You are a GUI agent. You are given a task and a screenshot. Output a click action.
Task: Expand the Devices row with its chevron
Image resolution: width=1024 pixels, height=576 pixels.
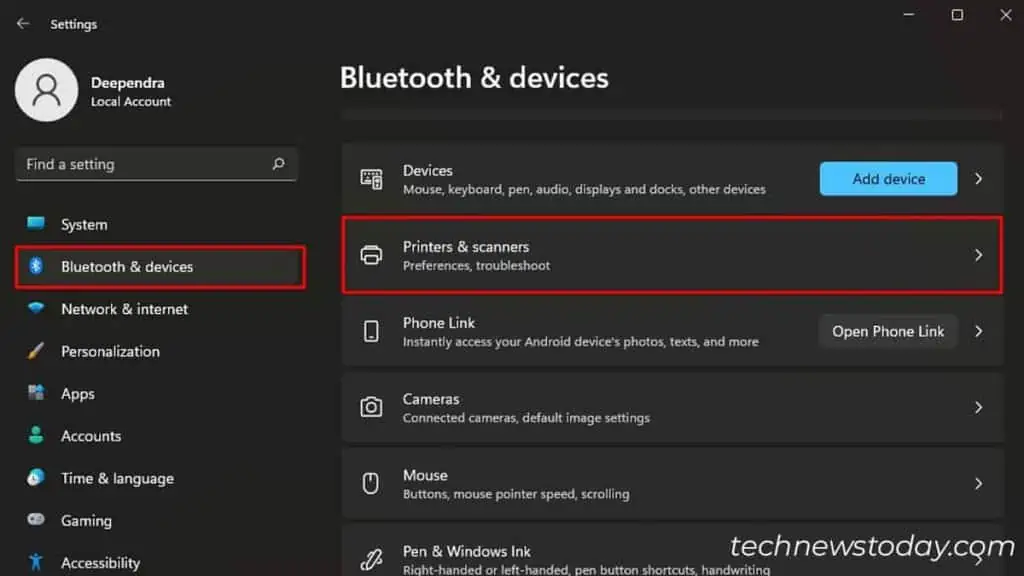(x=978, y=178)
